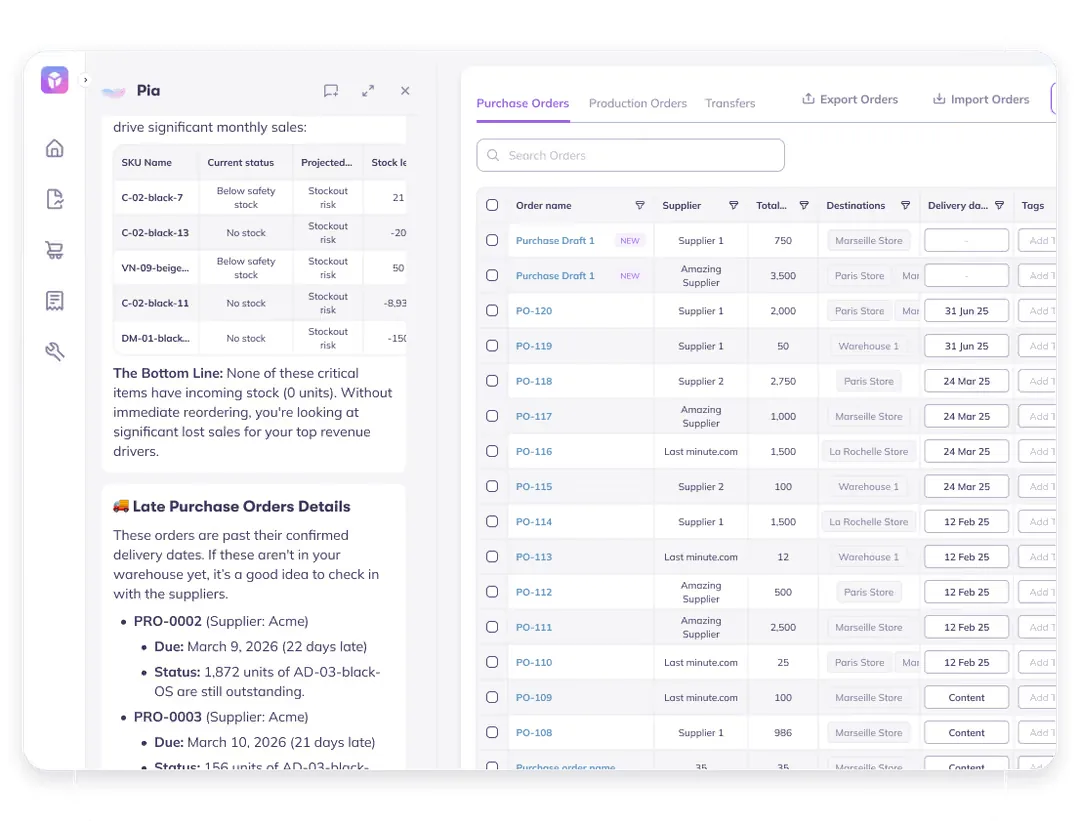Image resolution: width=1080 pixels, height=821 pixels.
Task: Open Purchase Draft 1 from Amazing Supplier
Action: click(555, 276)
